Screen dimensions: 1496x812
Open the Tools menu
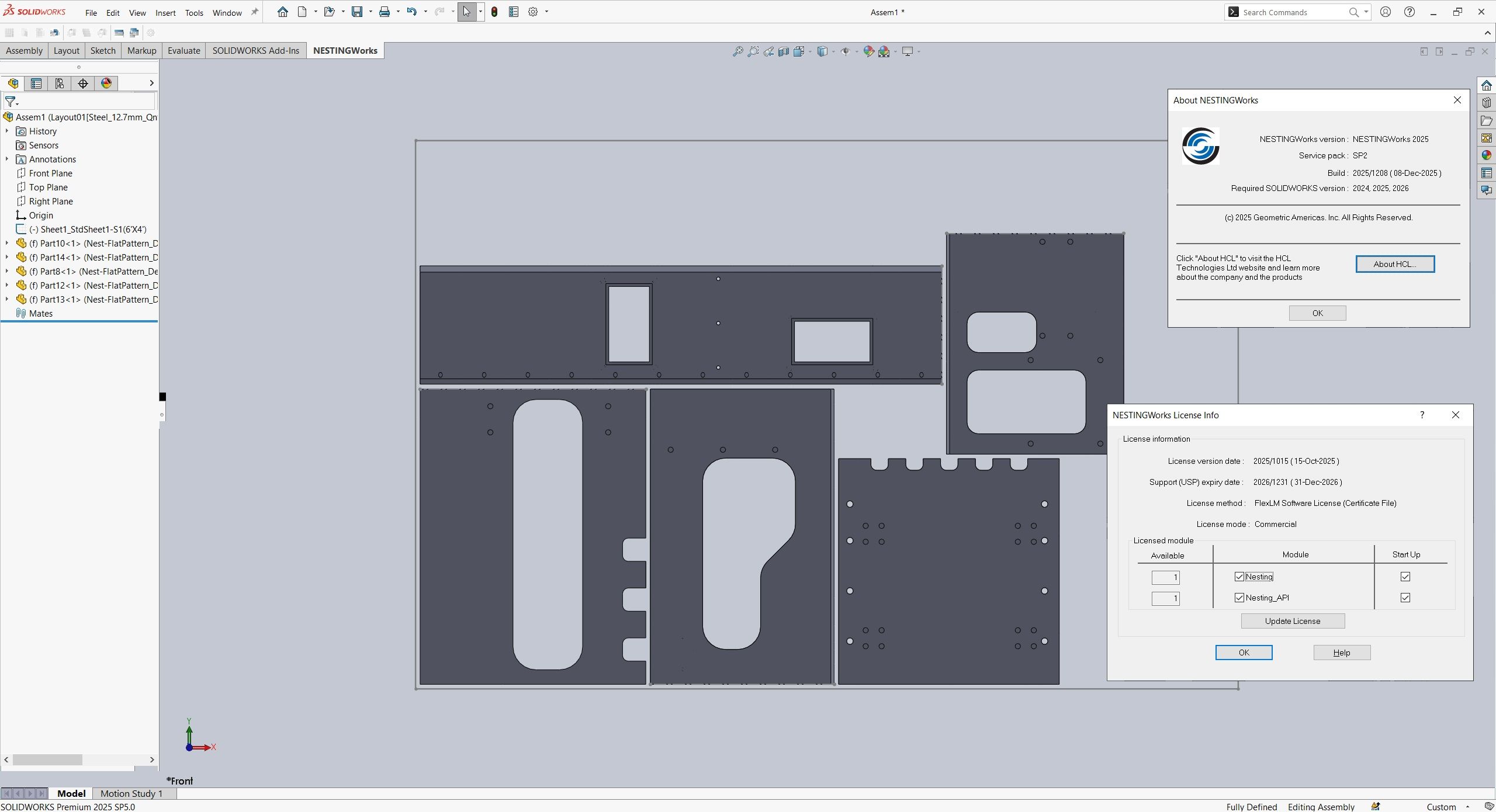tap(194, 12)
